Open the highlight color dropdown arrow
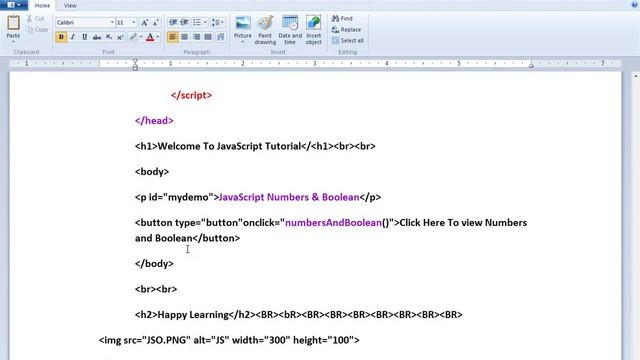The width and height of the screenshot is (640, 360). coord(141,37)
